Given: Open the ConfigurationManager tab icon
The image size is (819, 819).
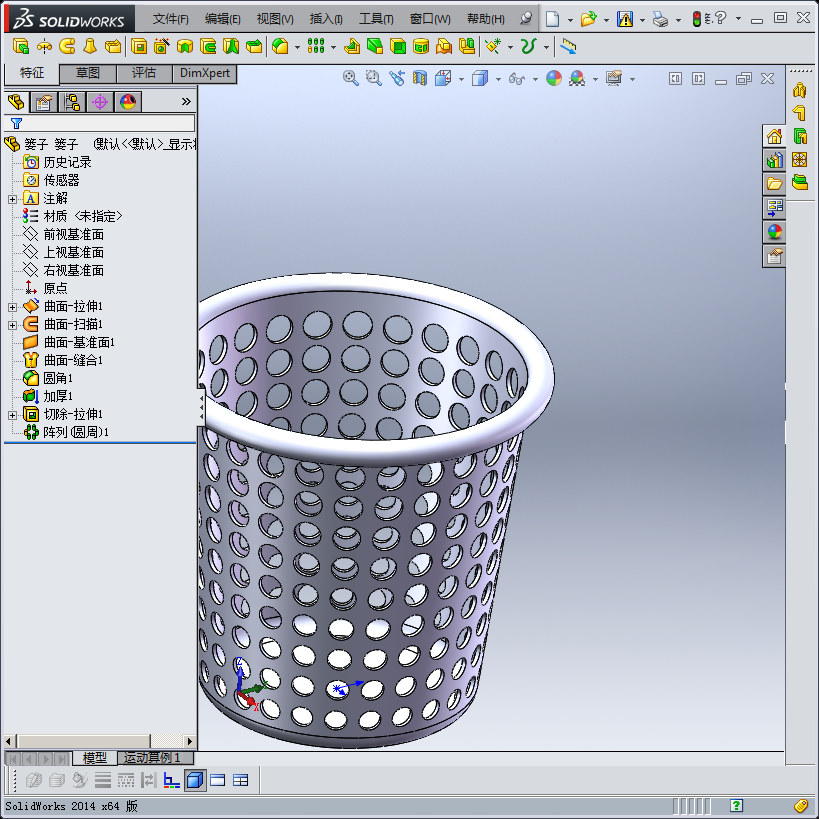Looking at the screenshot, I should pos(72,101).
